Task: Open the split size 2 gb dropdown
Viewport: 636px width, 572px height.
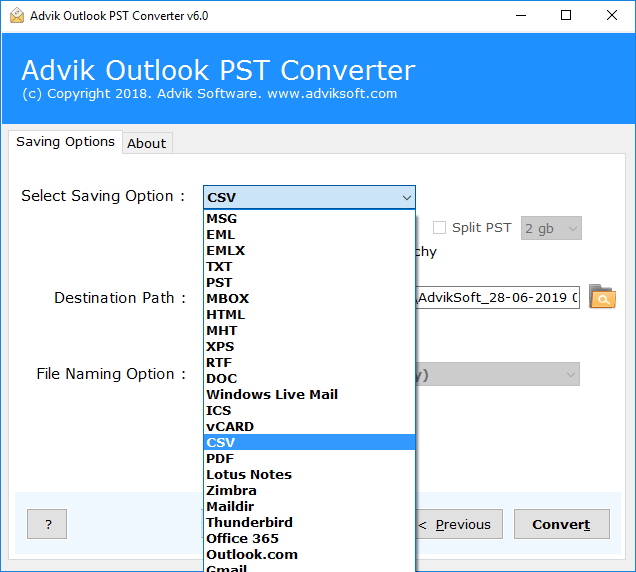Action: tap(551, 228)
